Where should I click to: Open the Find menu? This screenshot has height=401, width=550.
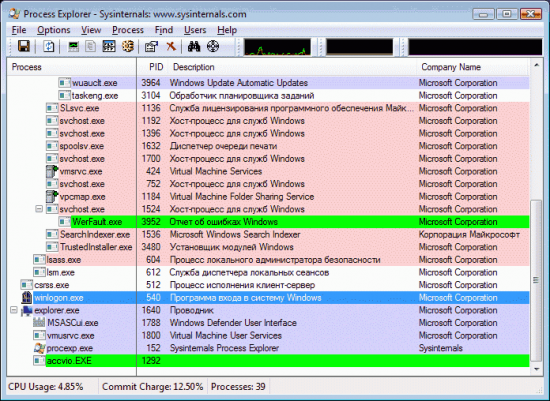164,30
